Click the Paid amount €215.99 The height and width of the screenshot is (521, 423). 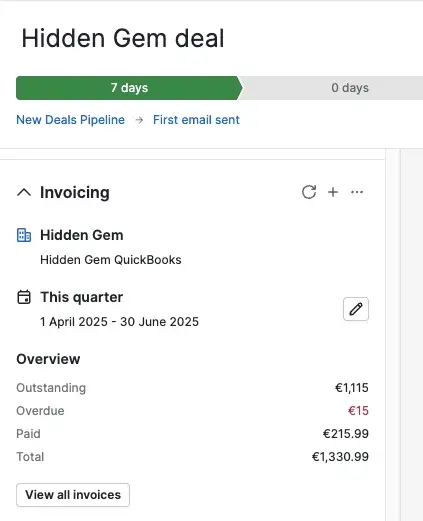(346, 434)
